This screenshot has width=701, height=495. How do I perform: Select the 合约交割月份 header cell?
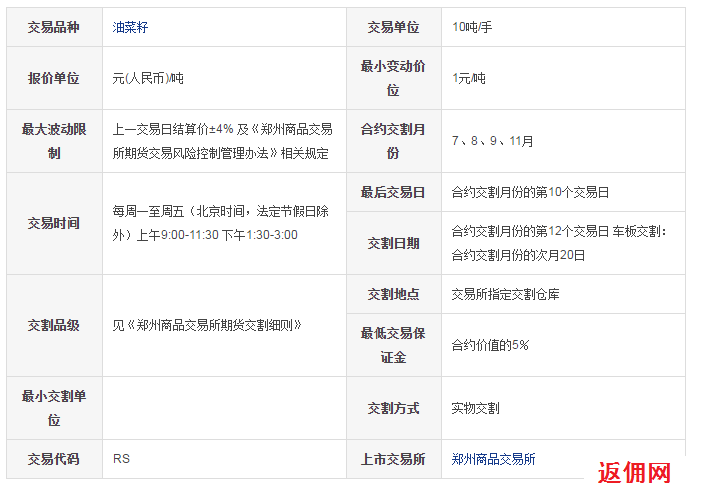pos(393,141)
